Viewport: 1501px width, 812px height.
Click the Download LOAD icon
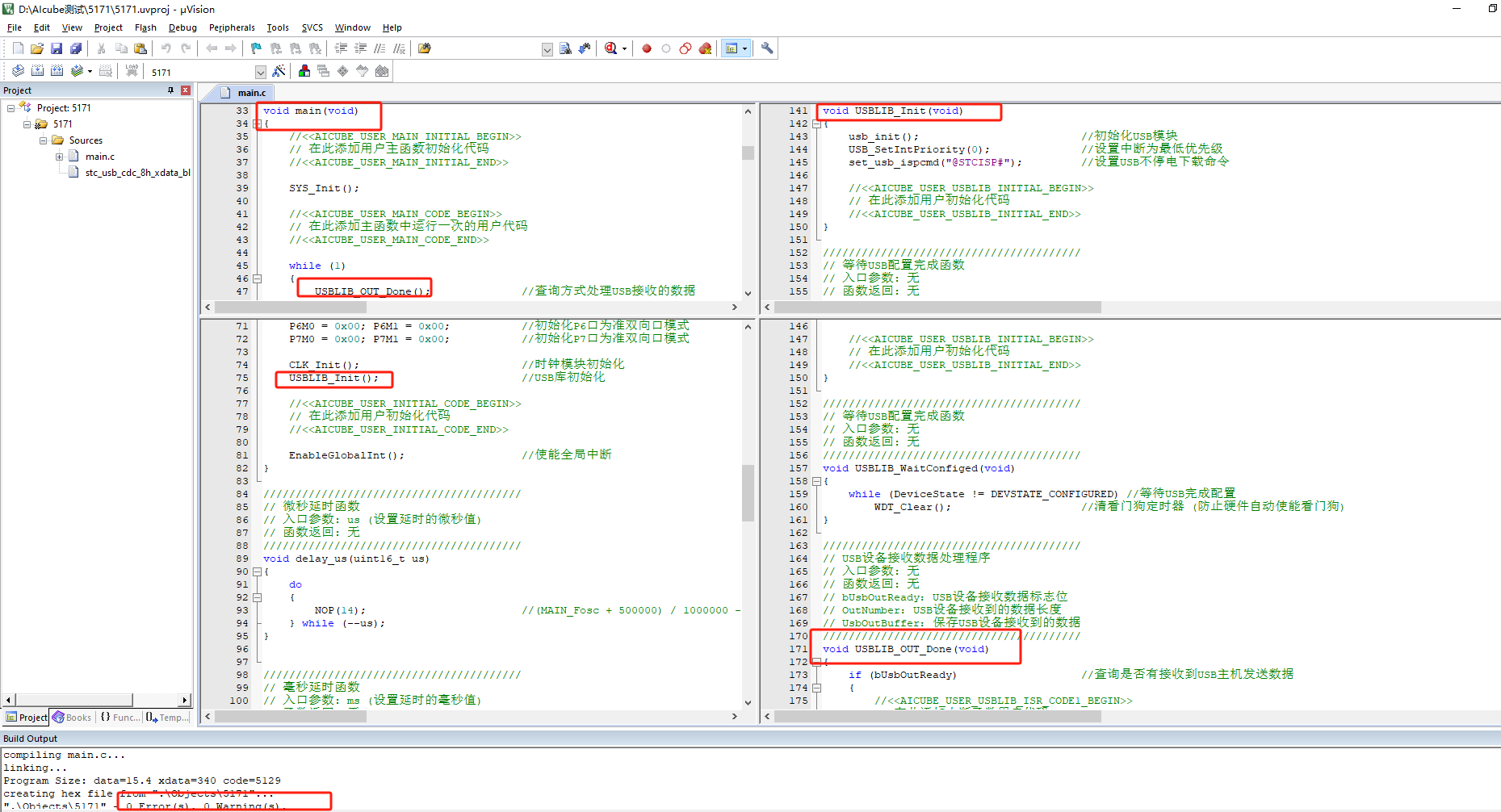tap(132, 71)
